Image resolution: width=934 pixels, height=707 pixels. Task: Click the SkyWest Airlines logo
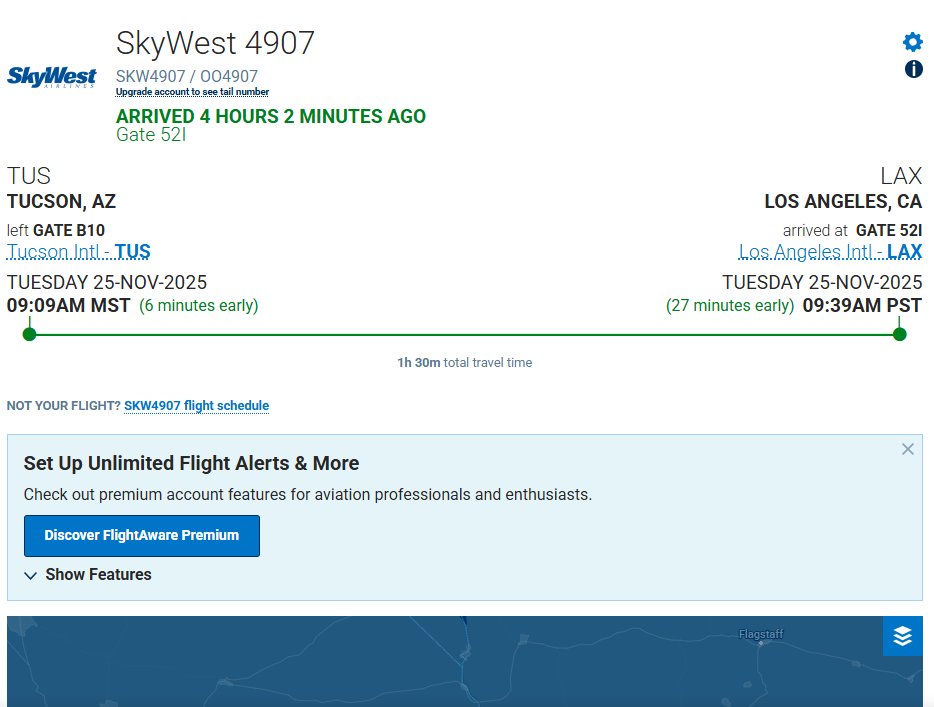point(51,77)
